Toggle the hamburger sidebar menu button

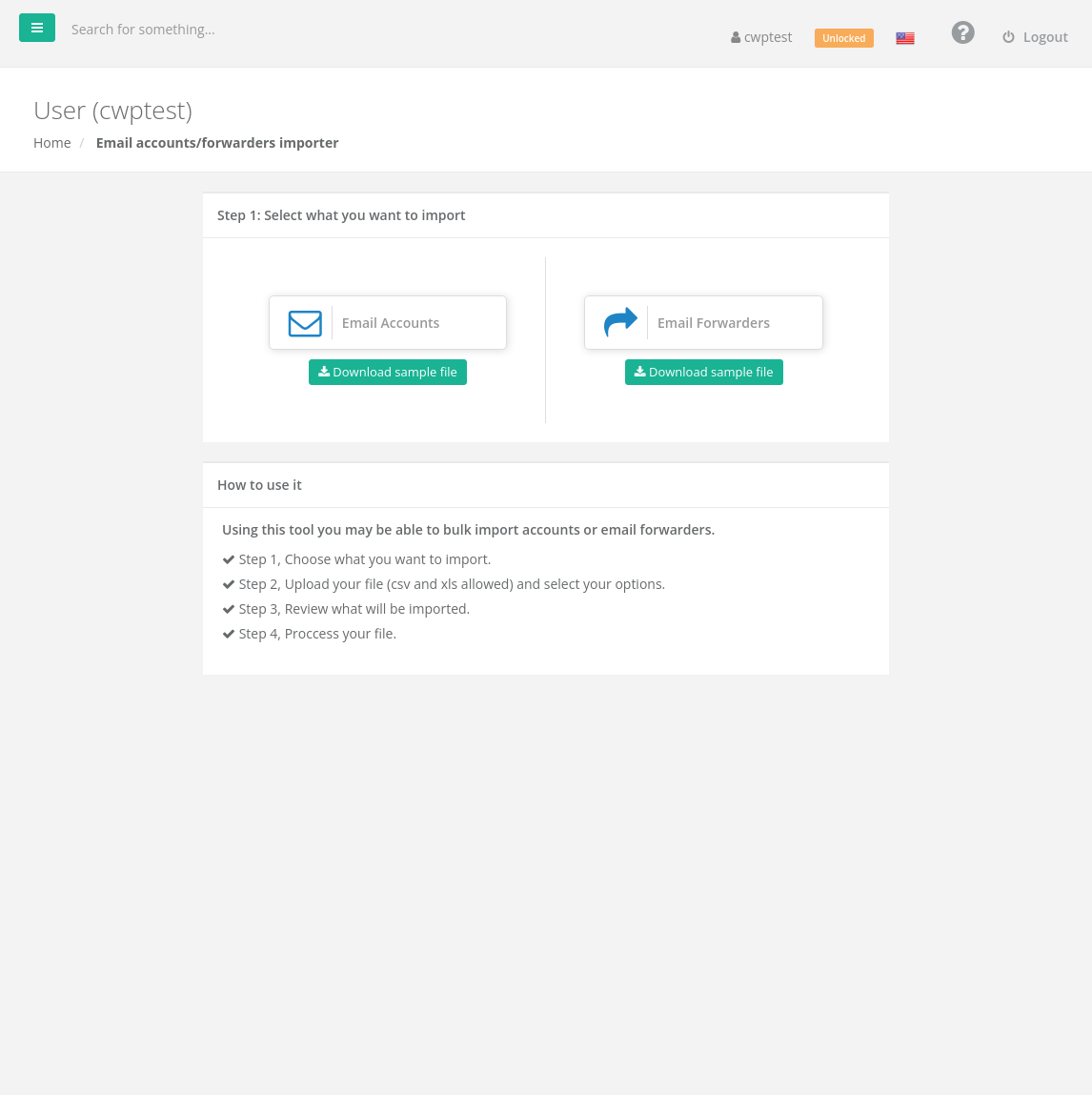[x=37, y=28]
